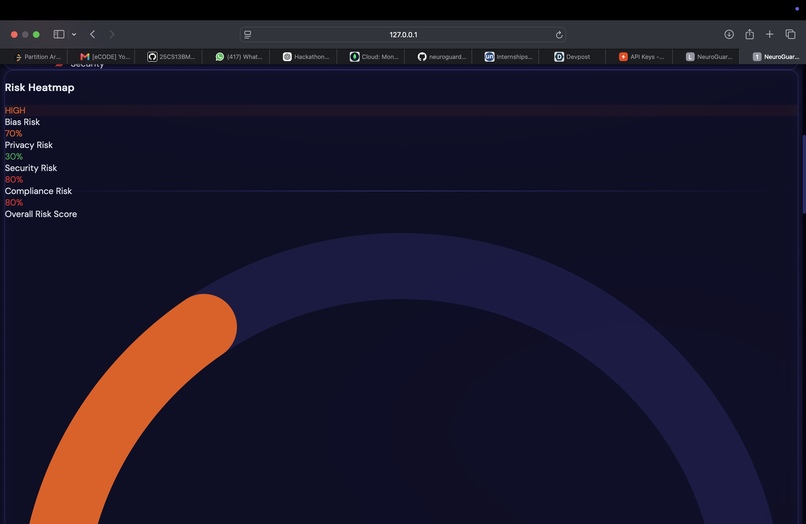Click the 127.0.0.1 address field
This screenshot has width=806, height=524.
tap(403, 34)
